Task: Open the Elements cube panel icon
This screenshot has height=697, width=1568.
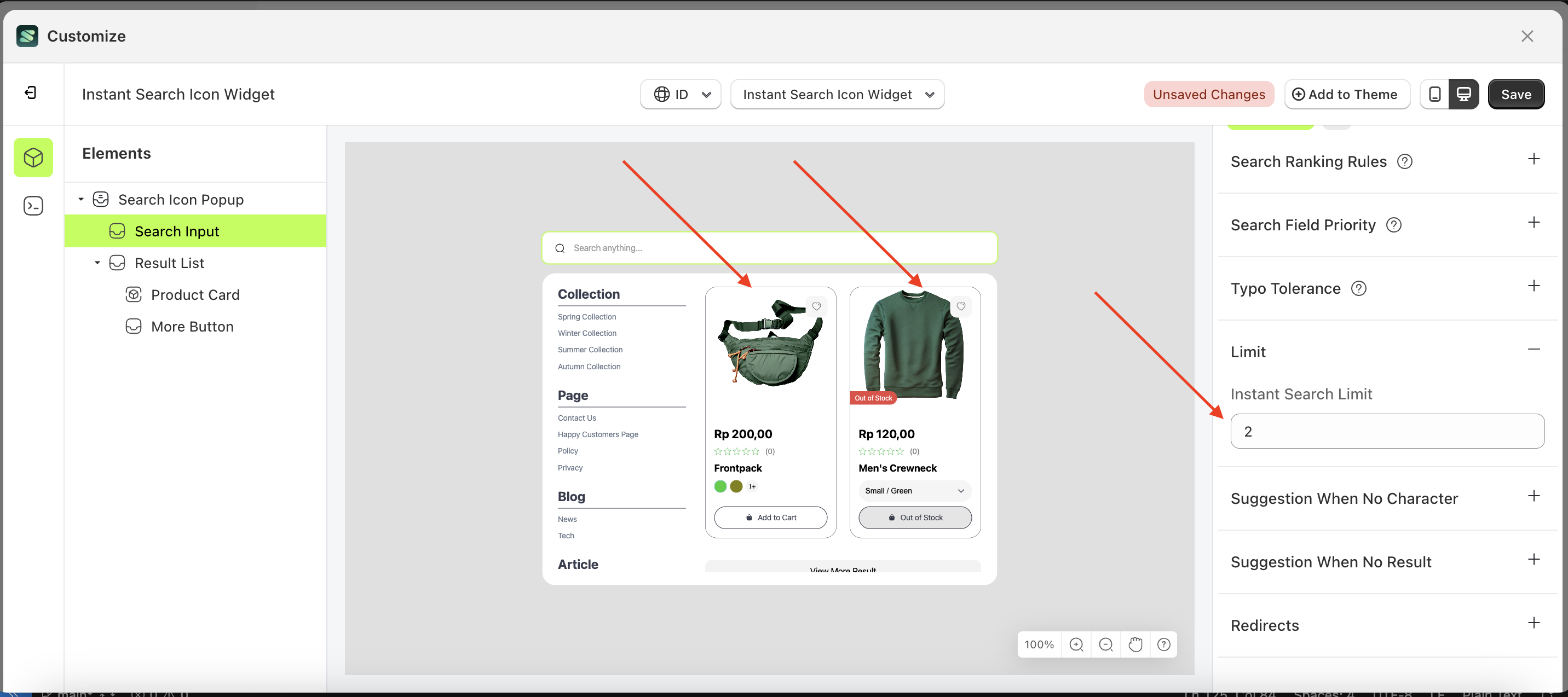Action: [33, 158]
